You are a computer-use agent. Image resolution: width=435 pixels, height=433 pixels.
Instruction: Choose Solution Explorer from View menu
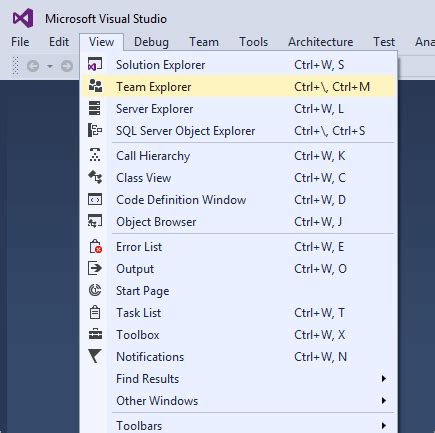[x=239, y=64]
